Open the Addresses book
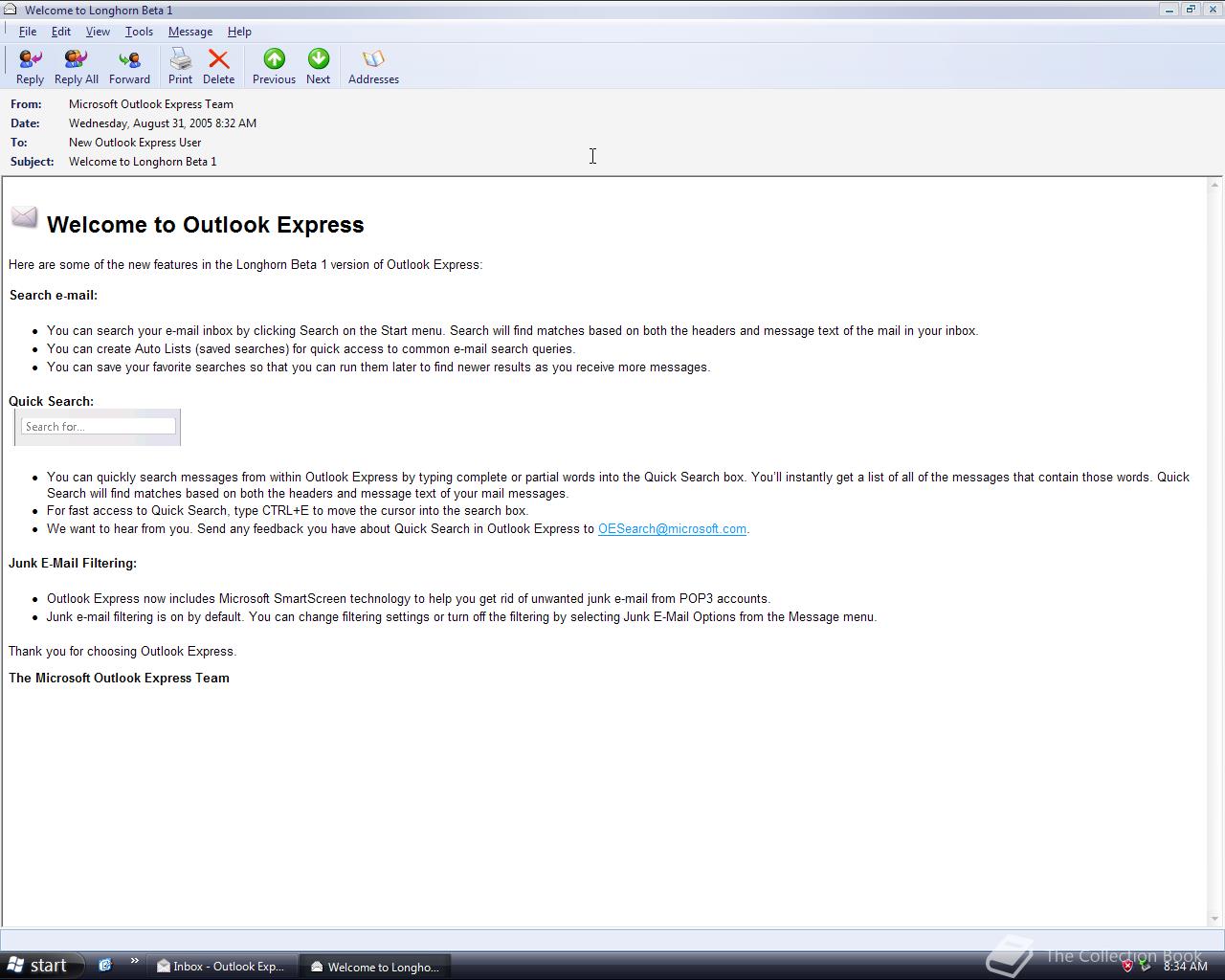The height and width of the screenshot is (980, 1225). [373, 67]
